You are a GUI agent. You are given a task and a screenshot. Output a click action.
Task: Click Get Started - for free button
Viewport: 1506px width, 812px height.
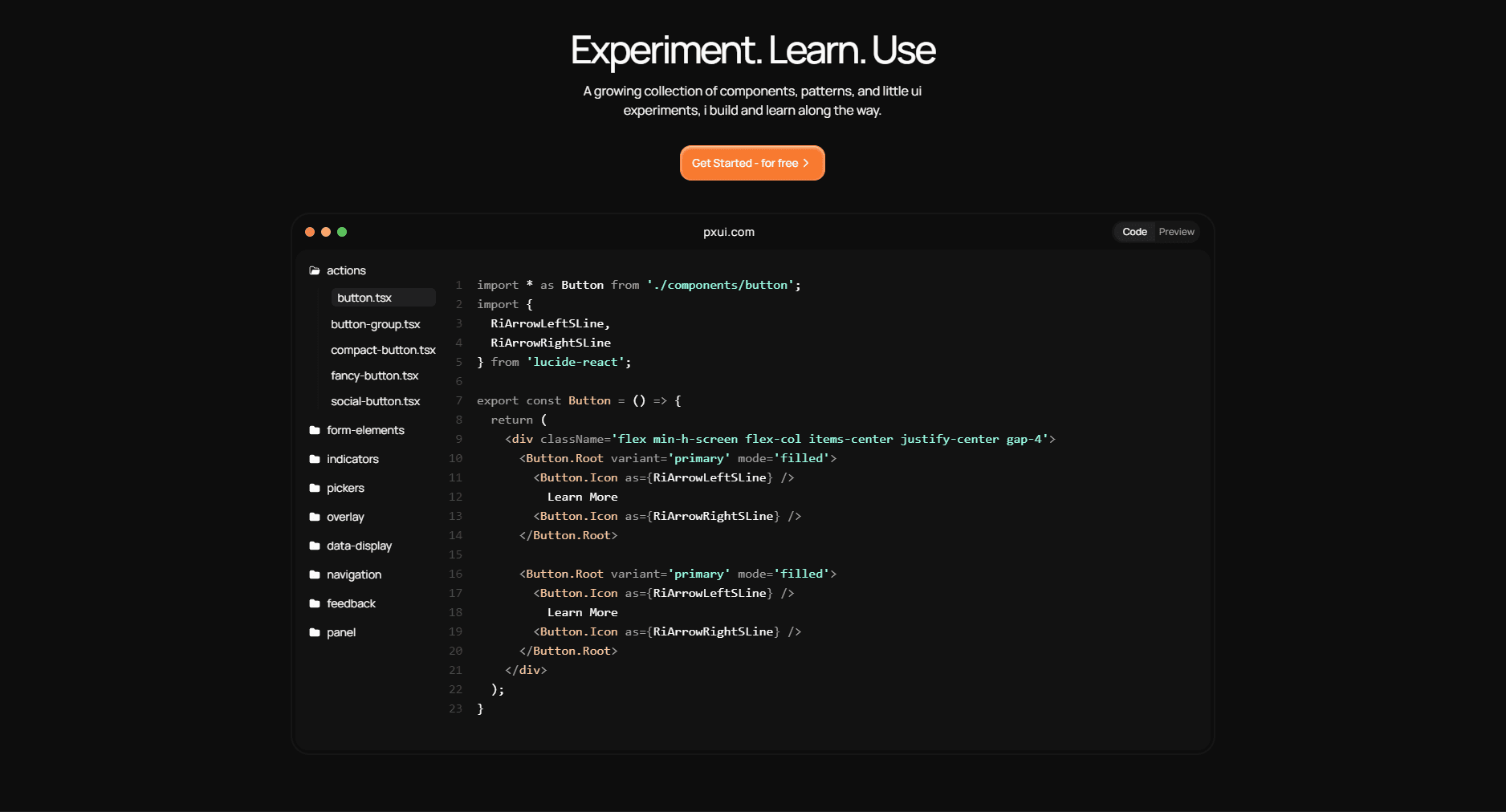click(751, 163)
